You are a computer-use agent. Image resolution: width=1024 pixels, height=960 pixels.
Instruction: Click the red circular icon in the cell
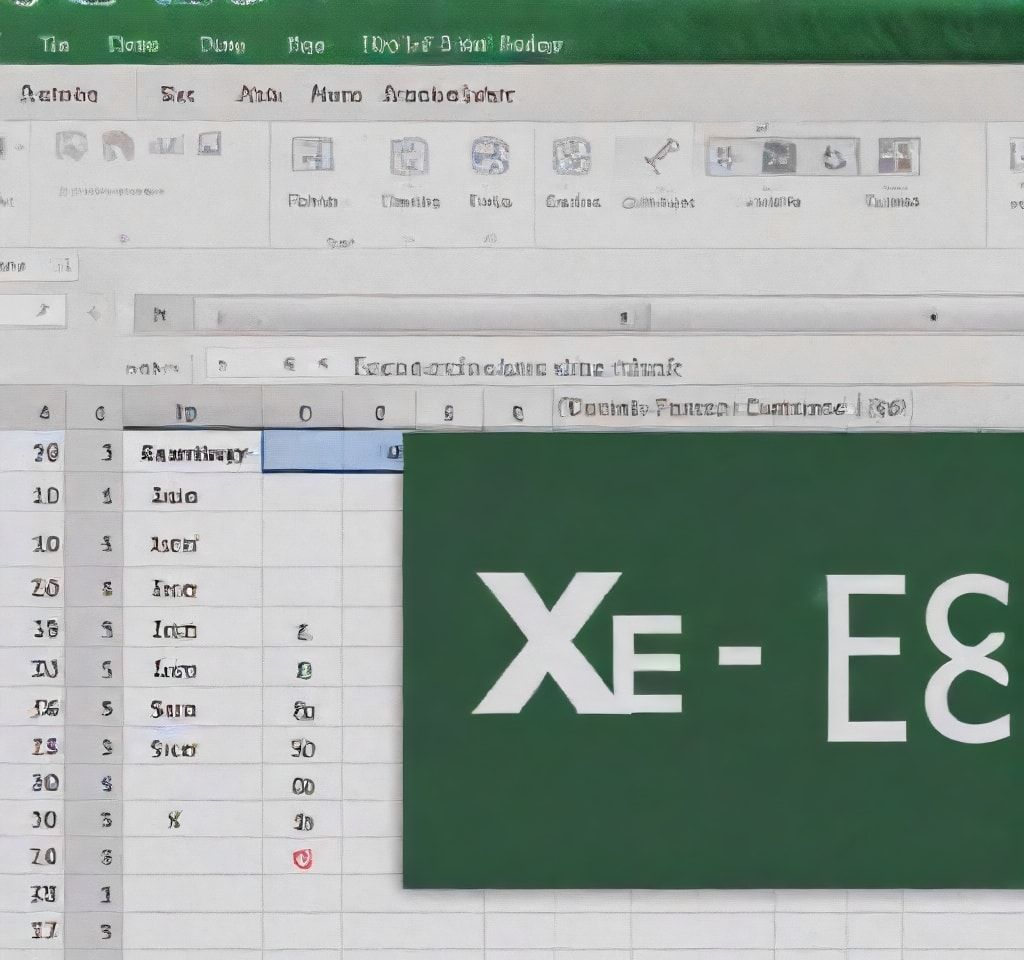[302, 859]
